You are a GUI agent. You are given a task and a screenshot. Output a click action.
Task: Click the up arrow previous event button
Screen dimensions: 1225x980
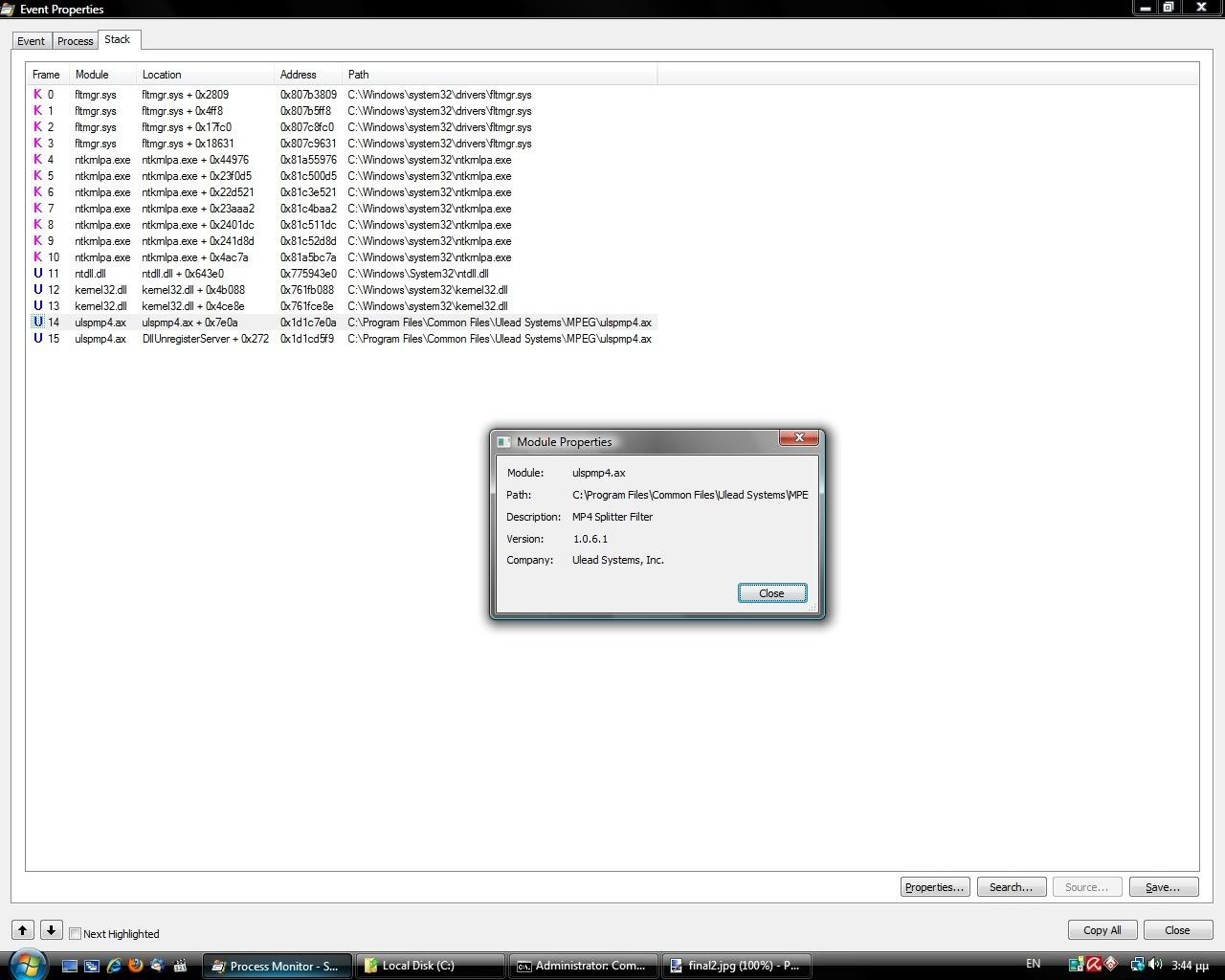[23, 930]
